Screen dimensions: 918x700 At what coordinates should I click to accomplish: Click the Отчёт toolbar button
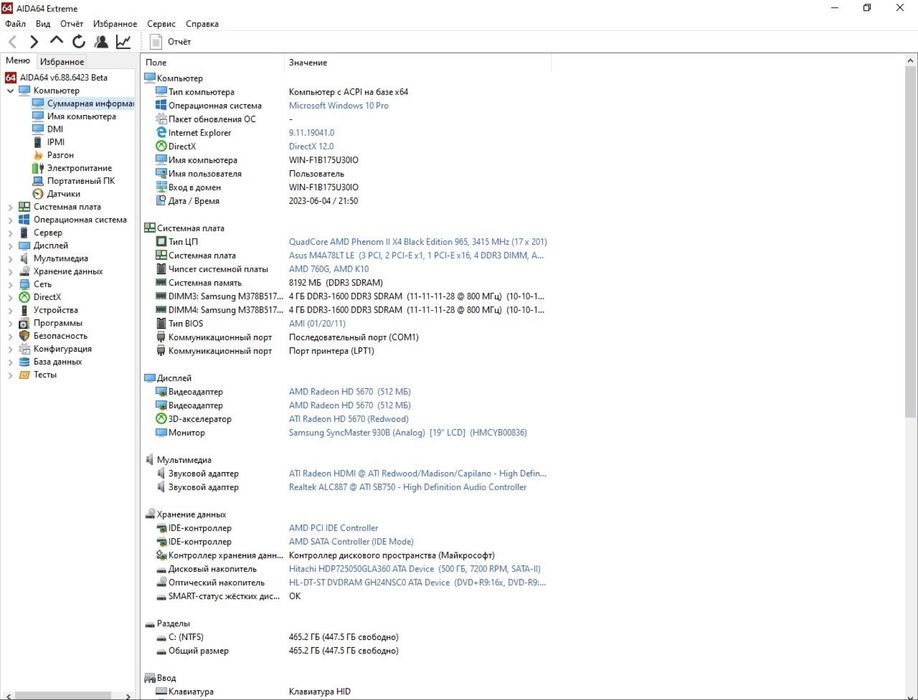170,42
